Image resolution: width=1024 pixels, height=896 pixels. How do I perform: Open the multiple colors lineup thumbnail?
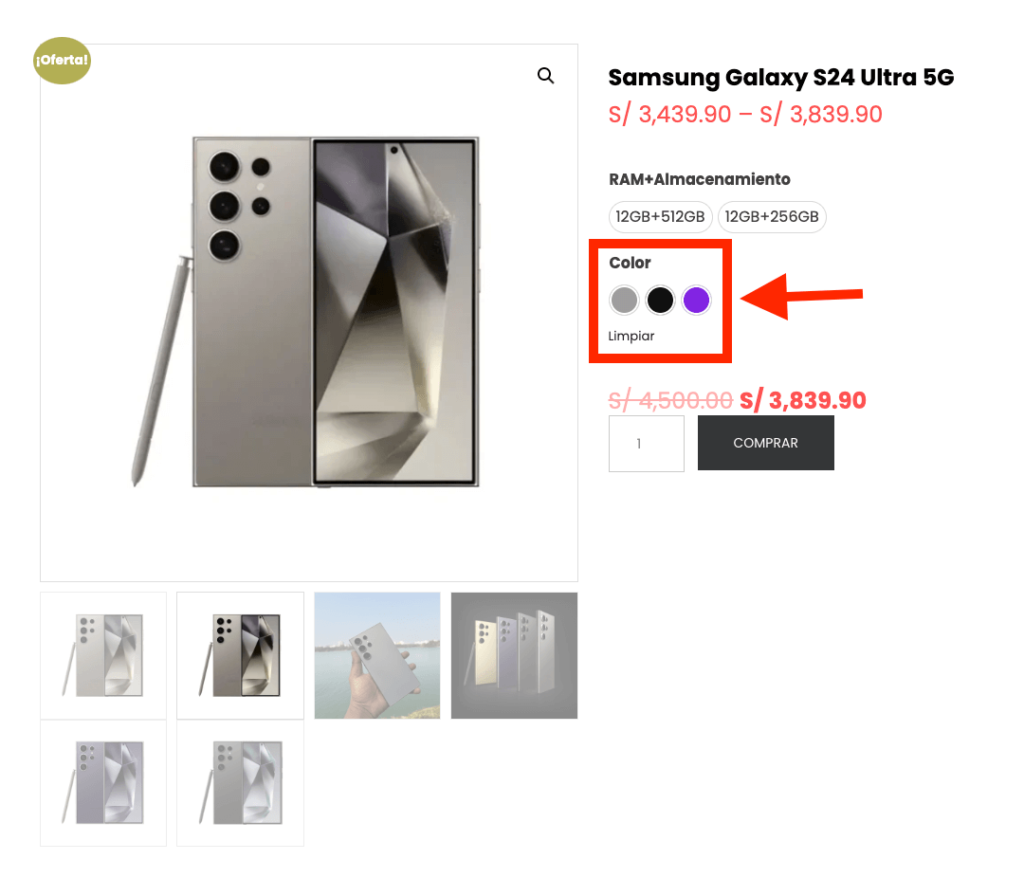[x=514, y=655]
